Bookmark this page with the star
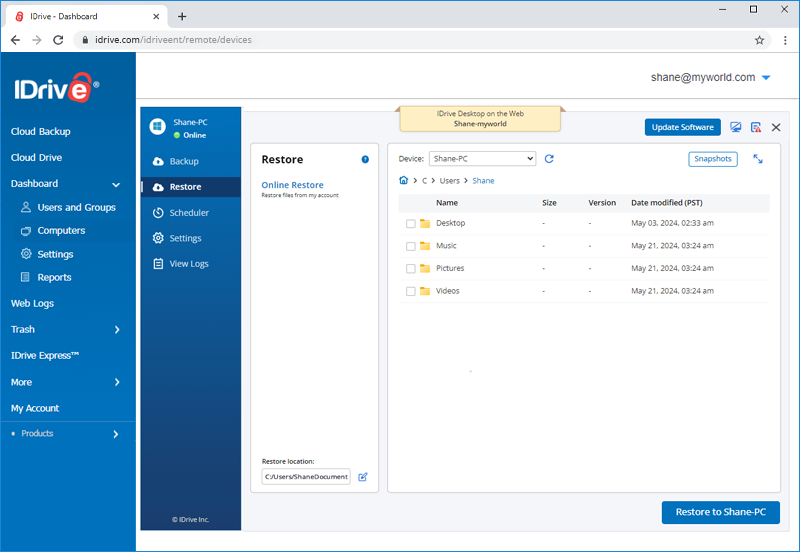 pos(760,40)
